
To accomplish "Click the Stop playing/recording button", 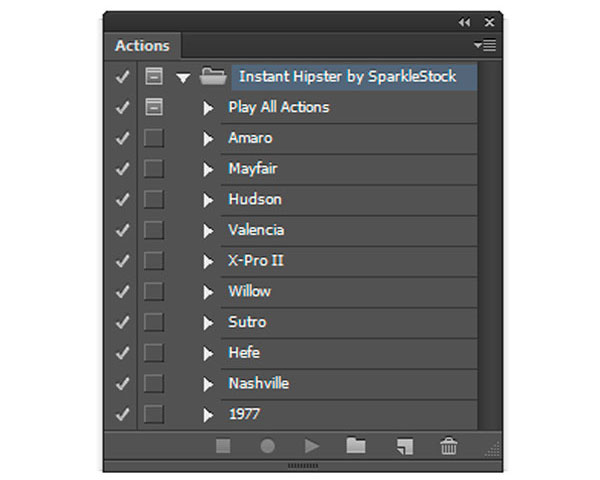I will point(223,446).
